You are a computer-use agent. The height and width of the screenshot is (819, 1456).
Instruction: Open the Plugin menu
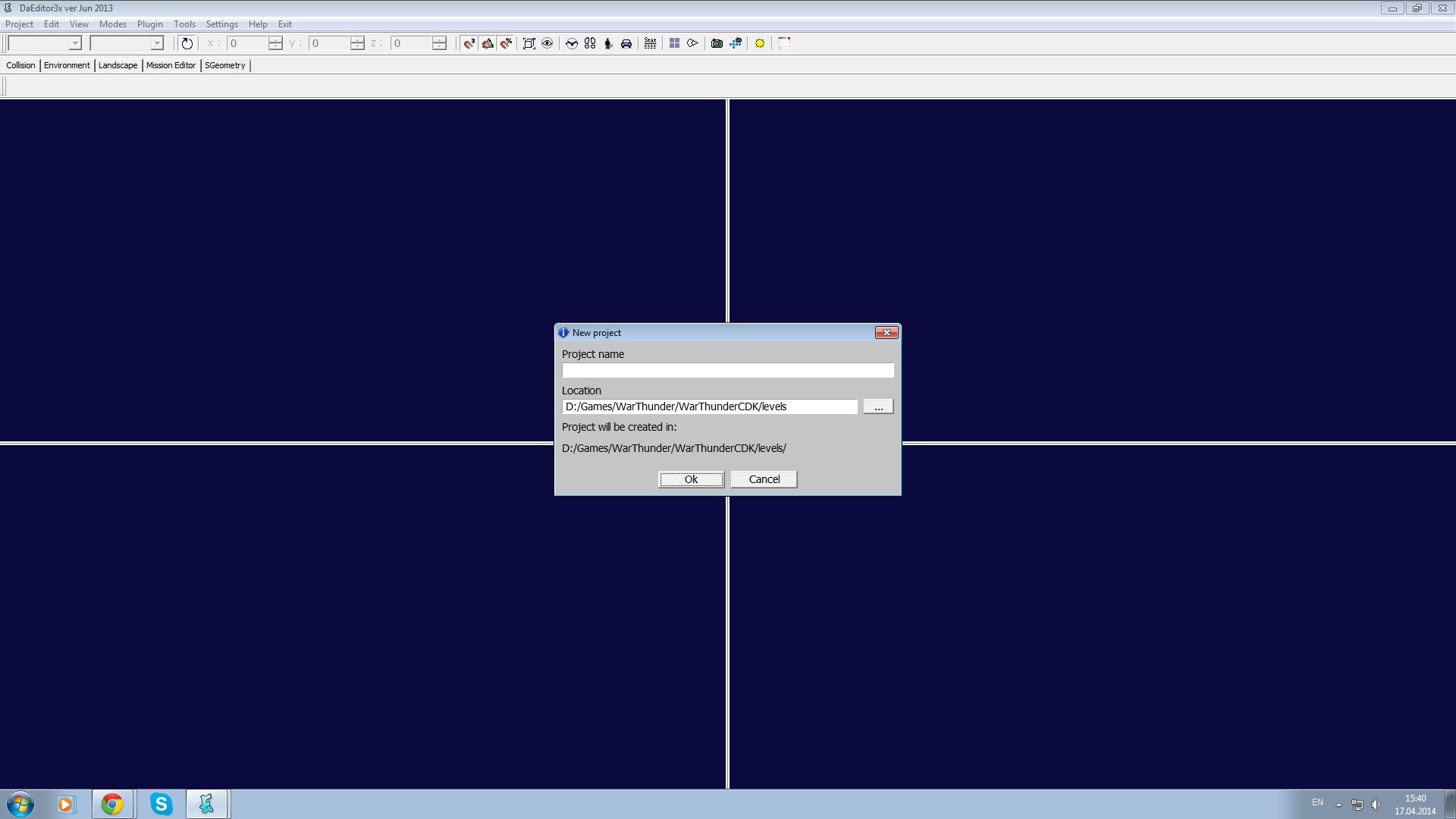[150, 24]
